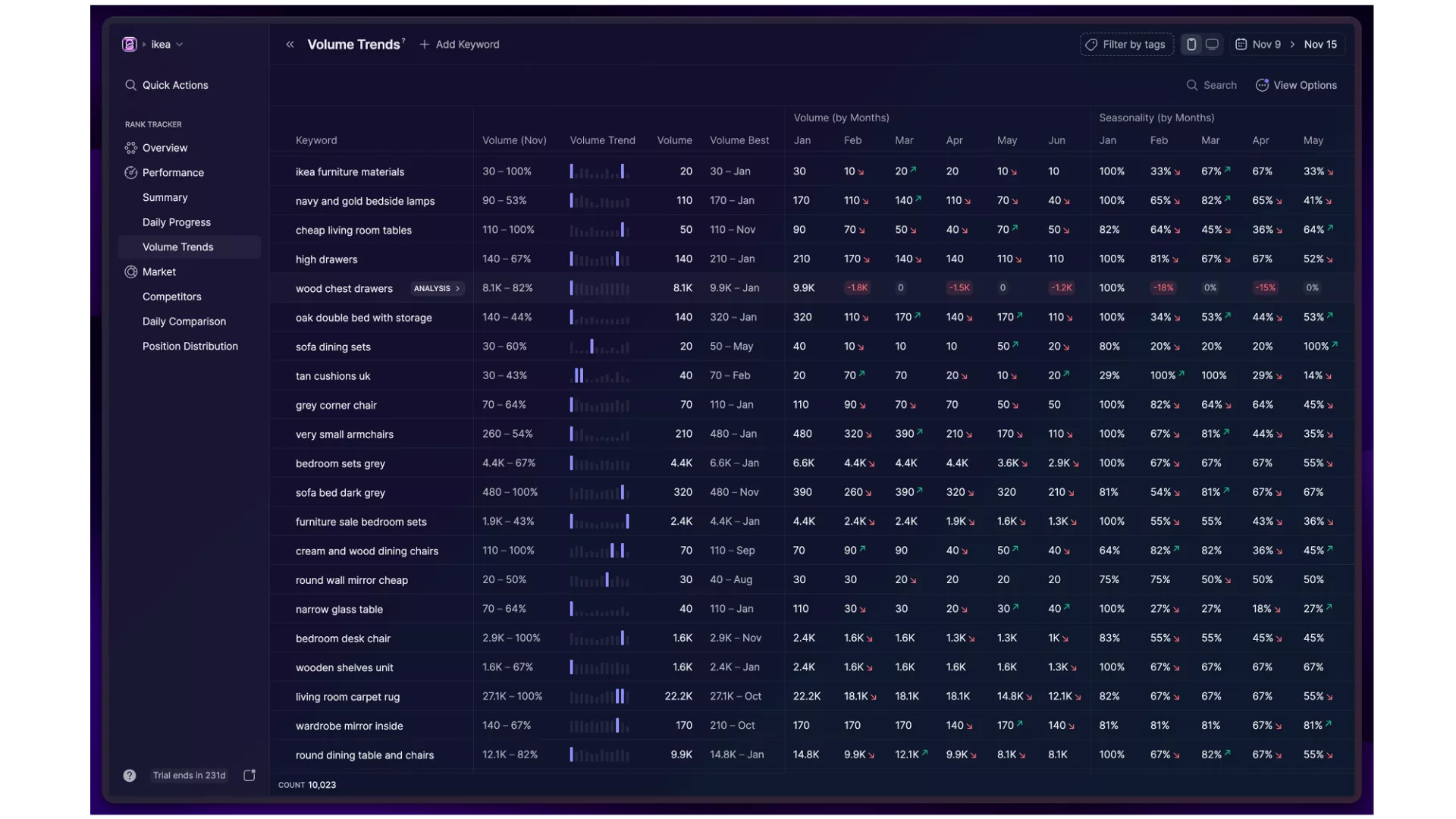The height and width of the screenshot is (819, 1456).
Task: Switch to desktop device view
Action: point(1212,45)
